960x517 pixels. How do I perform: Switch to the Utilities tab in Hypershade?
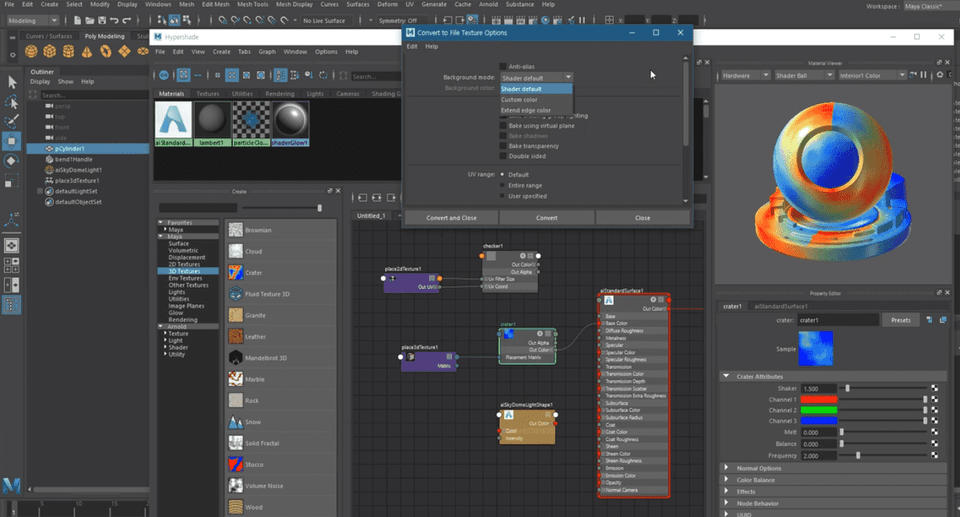coord(242,94)
